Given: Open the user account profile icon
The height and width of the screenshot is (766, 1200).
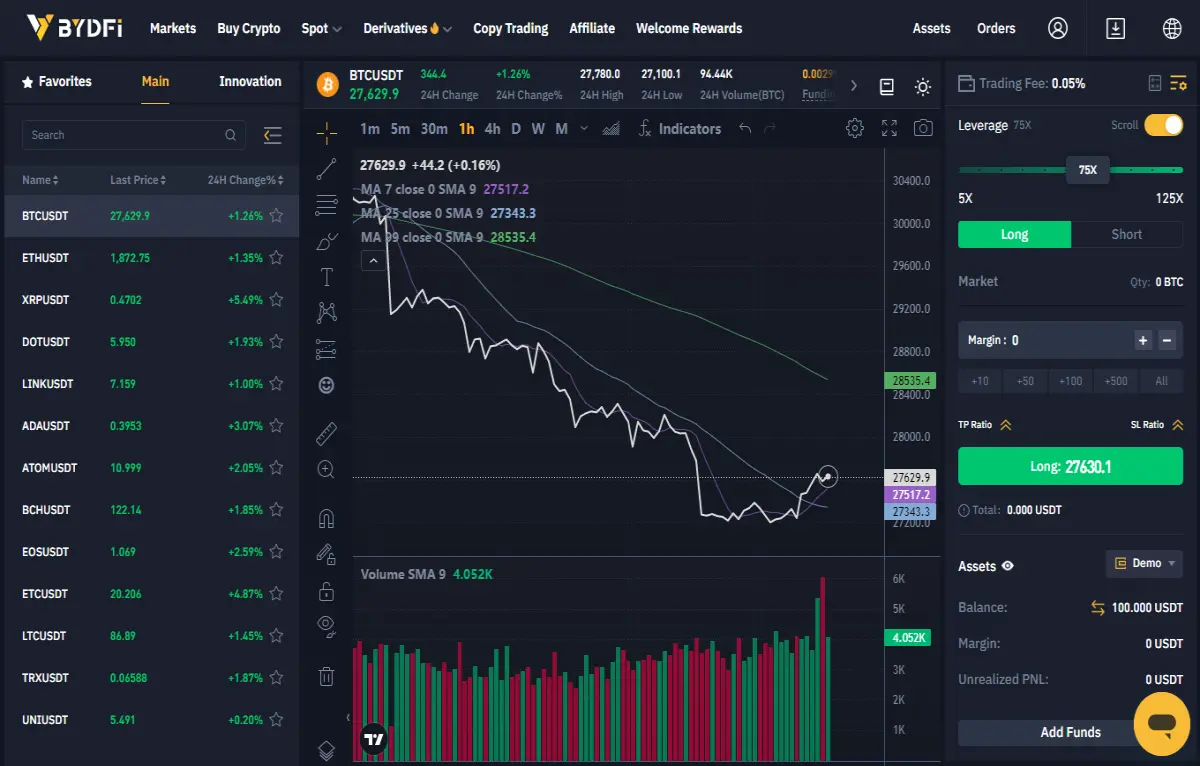Looking at the screenshot, I should coord(1058,28).
